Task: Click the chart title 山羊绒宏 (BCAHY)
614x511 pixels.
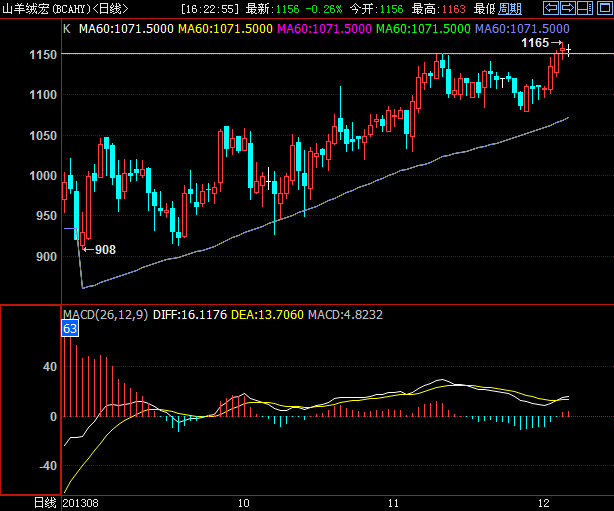Action: point(45,9)
